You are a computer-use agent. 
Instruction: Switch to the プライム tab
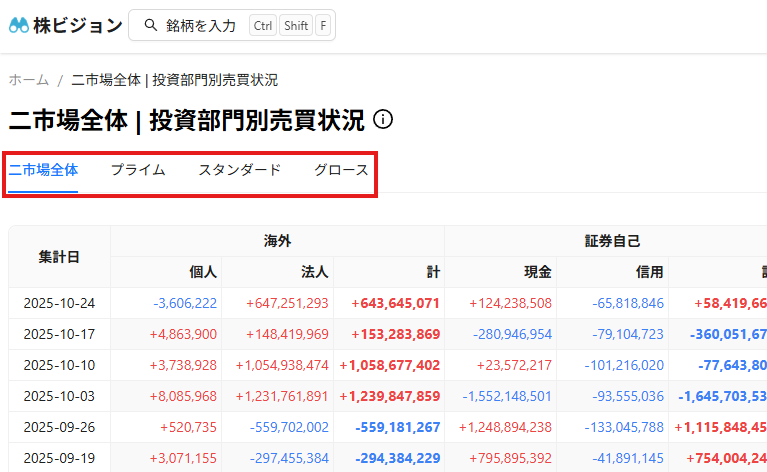[138, 170]
